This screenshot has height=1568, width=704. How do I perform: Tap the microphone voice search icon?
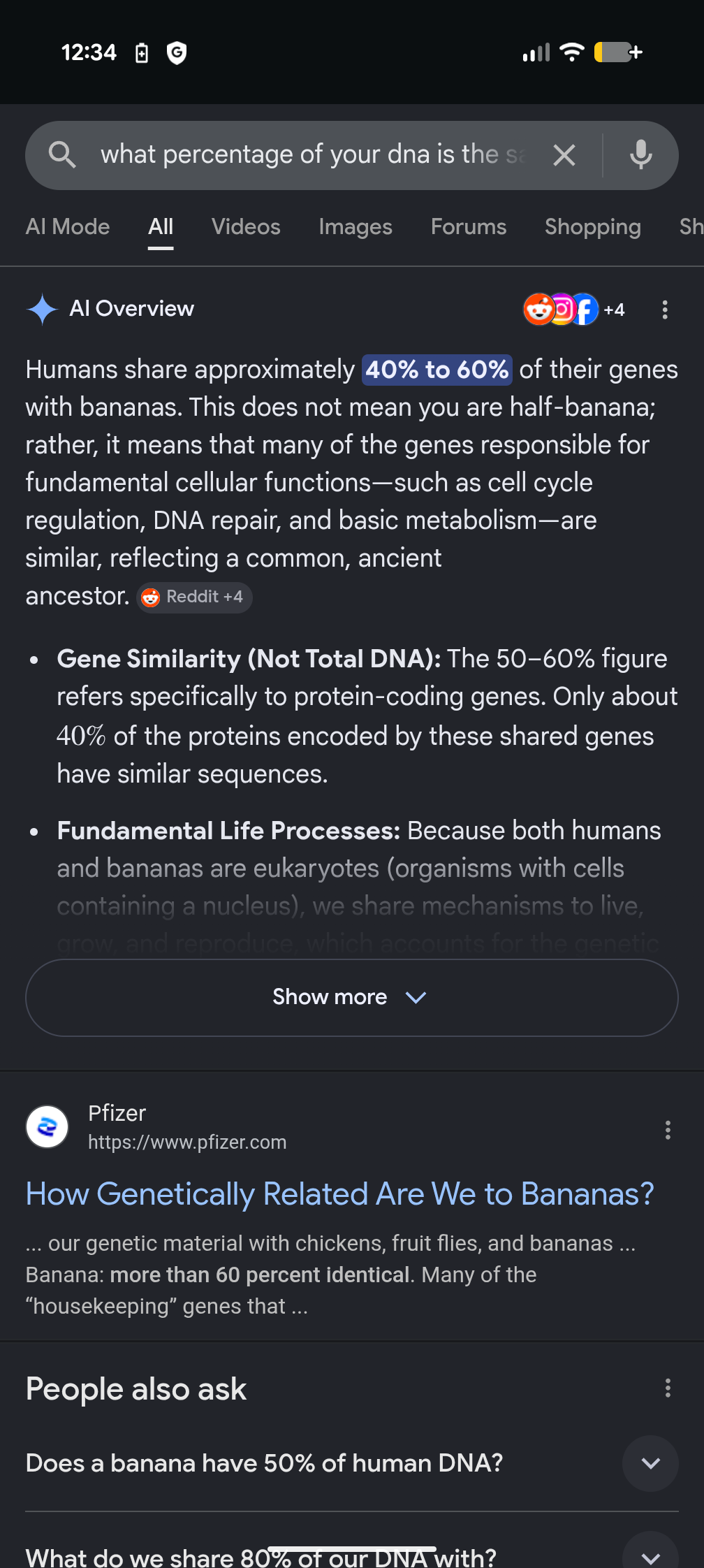640,155
